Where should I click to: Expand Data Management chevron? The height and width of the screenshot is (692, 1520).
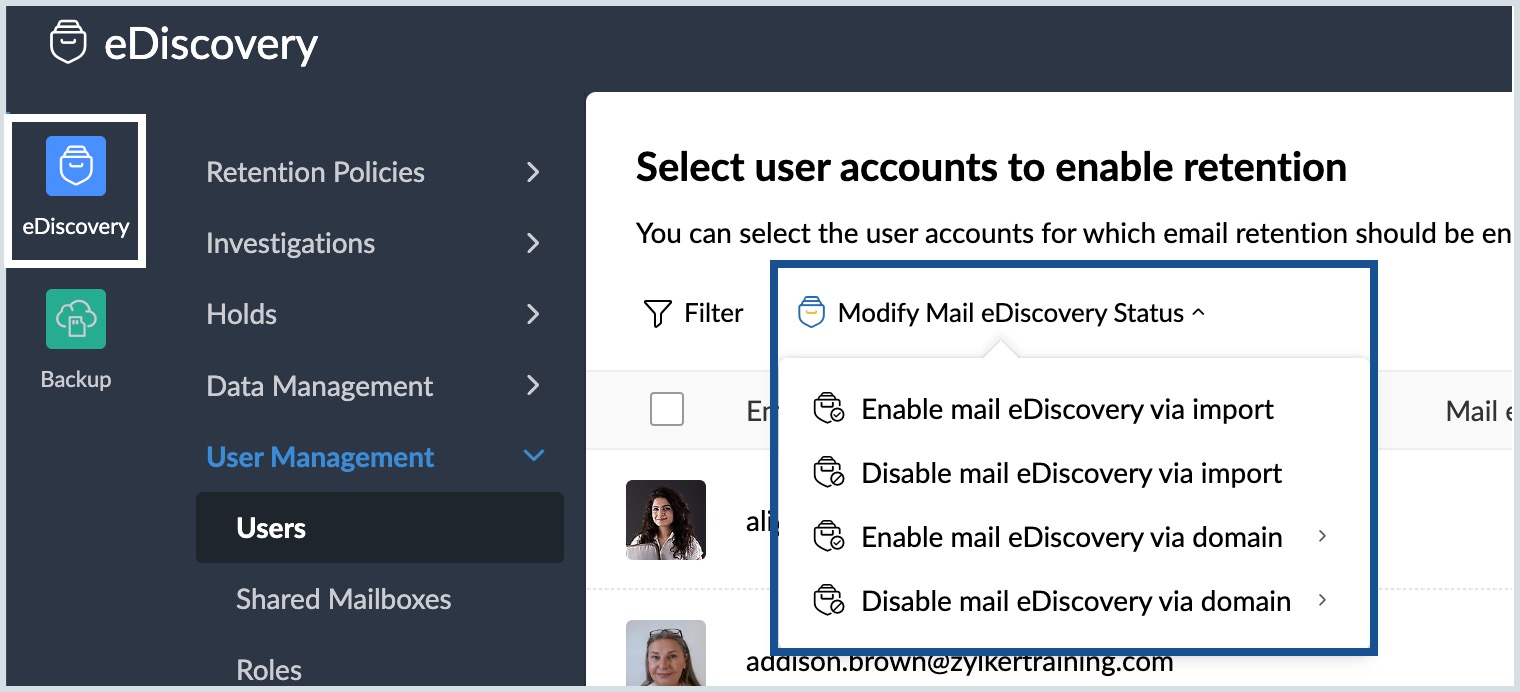pos(533,386)
